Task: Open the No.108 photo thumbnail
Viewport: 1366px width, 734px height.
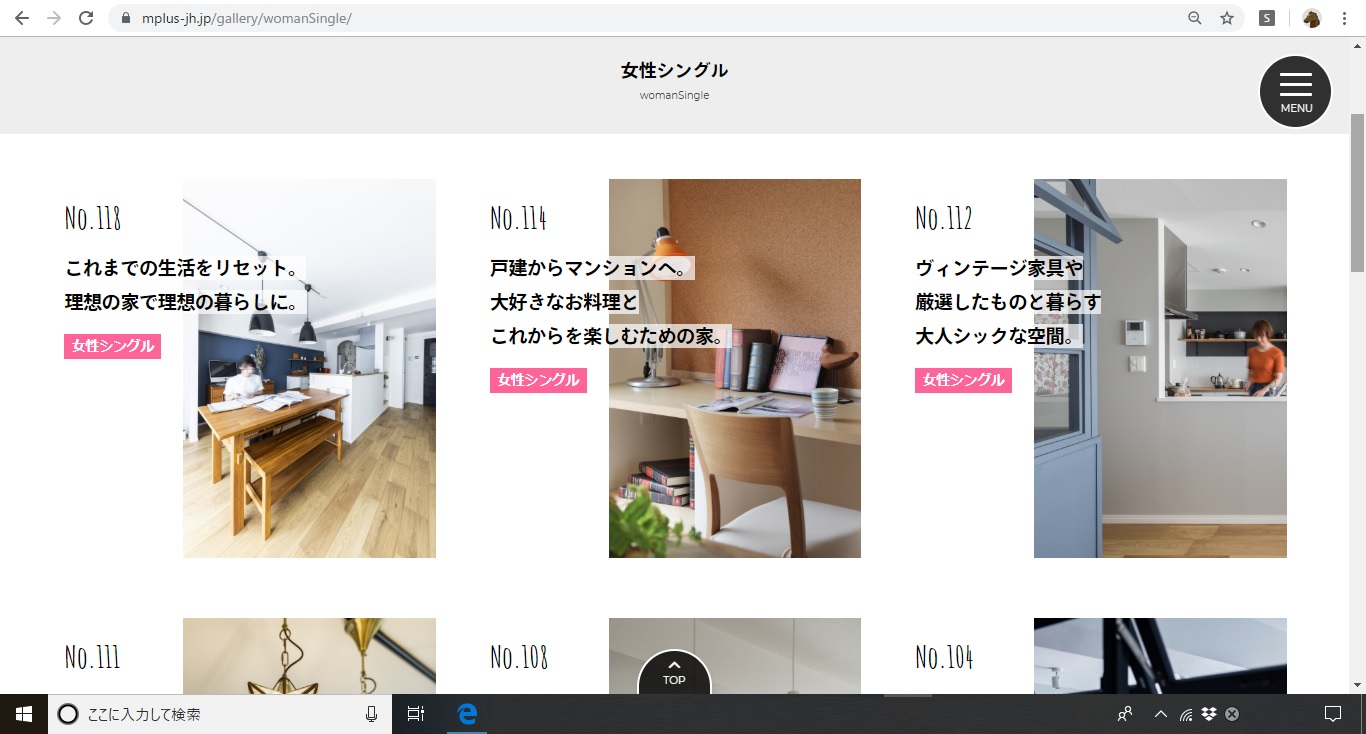Action: coord(735,656)
